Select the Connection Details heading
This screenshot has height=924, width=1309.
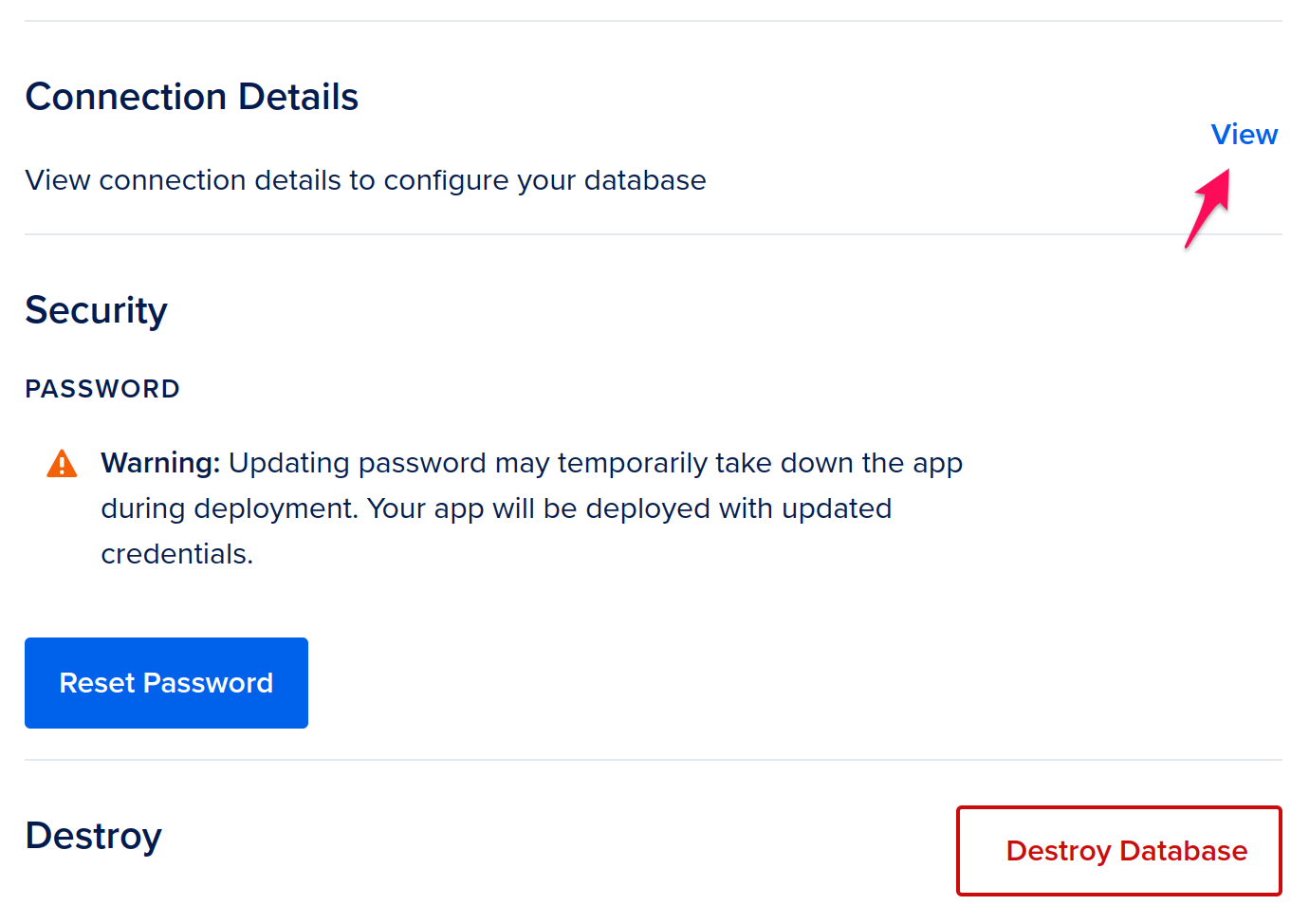[x=192, y=97]
